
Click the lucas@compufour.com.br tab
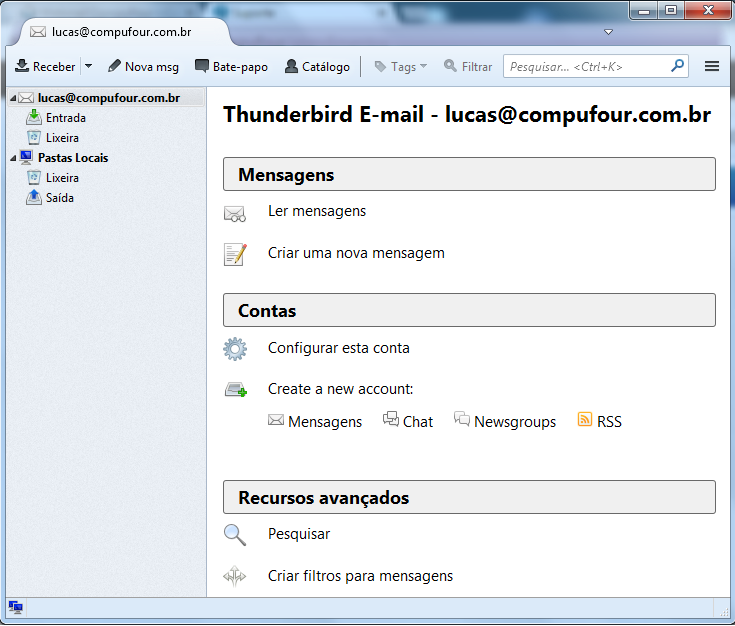120,32
